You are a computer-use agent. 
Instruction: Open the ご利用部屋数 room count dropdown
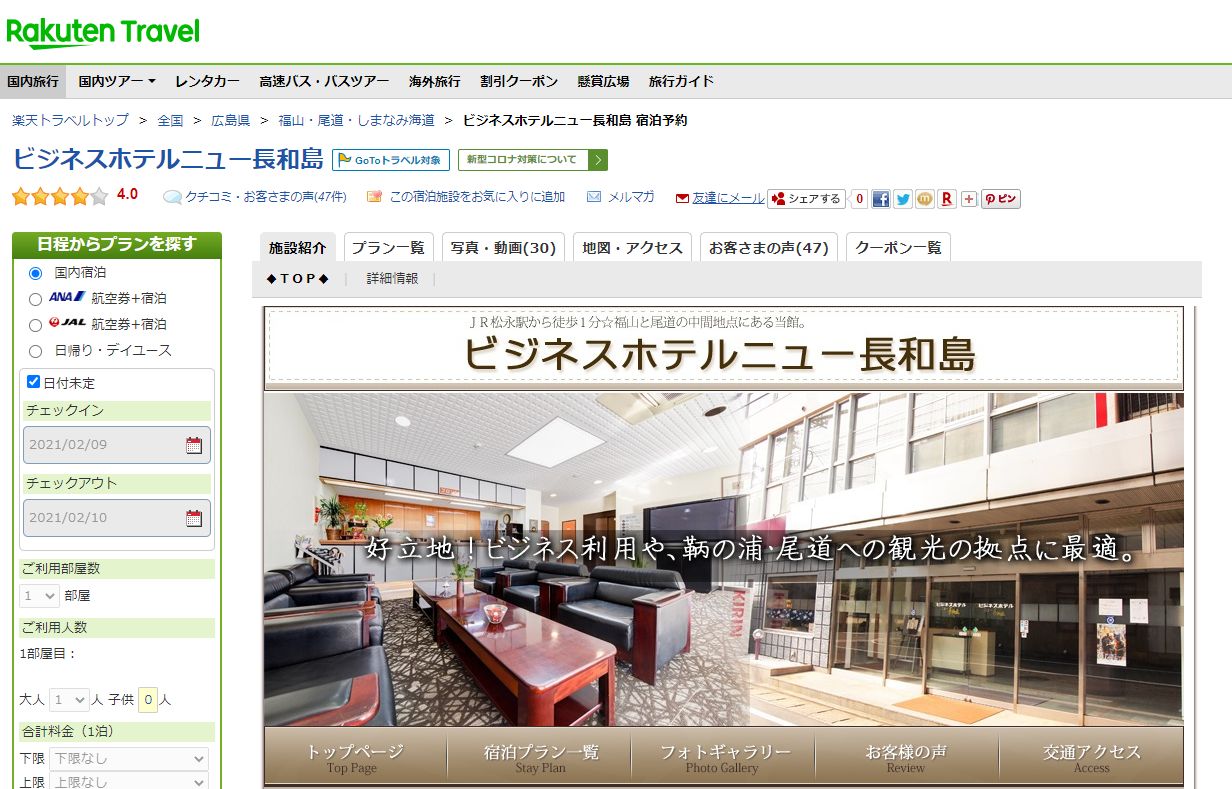coord(40,596)
